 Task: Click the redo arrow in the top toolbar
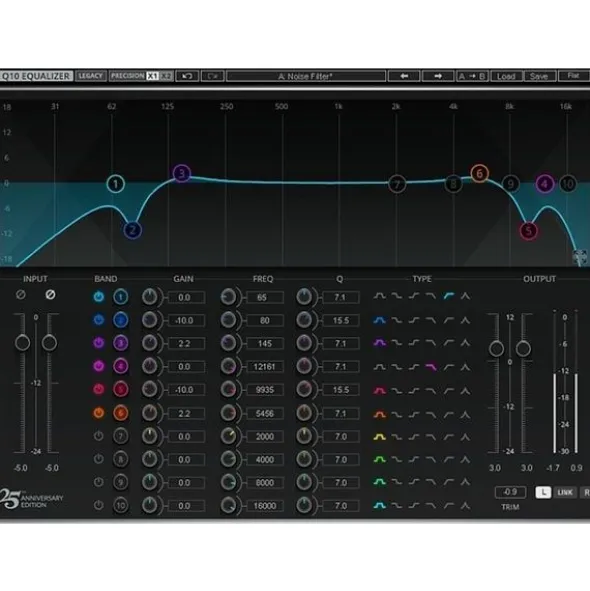pyautogui.click(x=213, y=76)
